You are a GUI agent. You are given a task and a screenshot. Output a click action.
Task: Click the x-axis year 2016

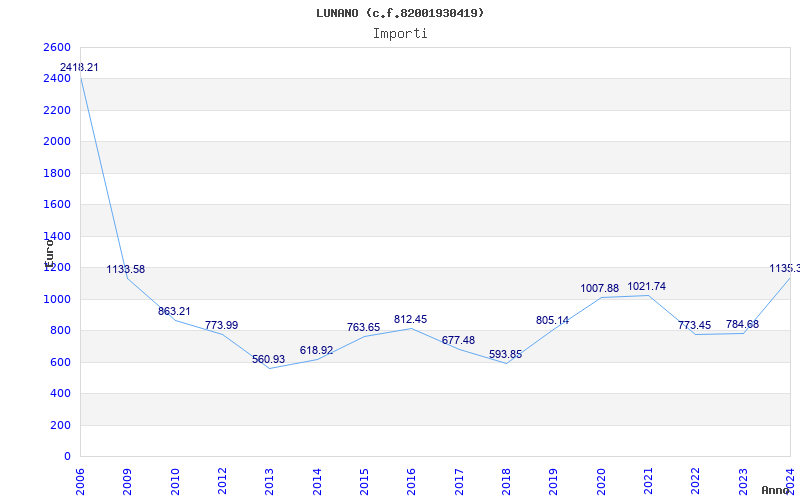pyautogui.click(x=411, y=481)
